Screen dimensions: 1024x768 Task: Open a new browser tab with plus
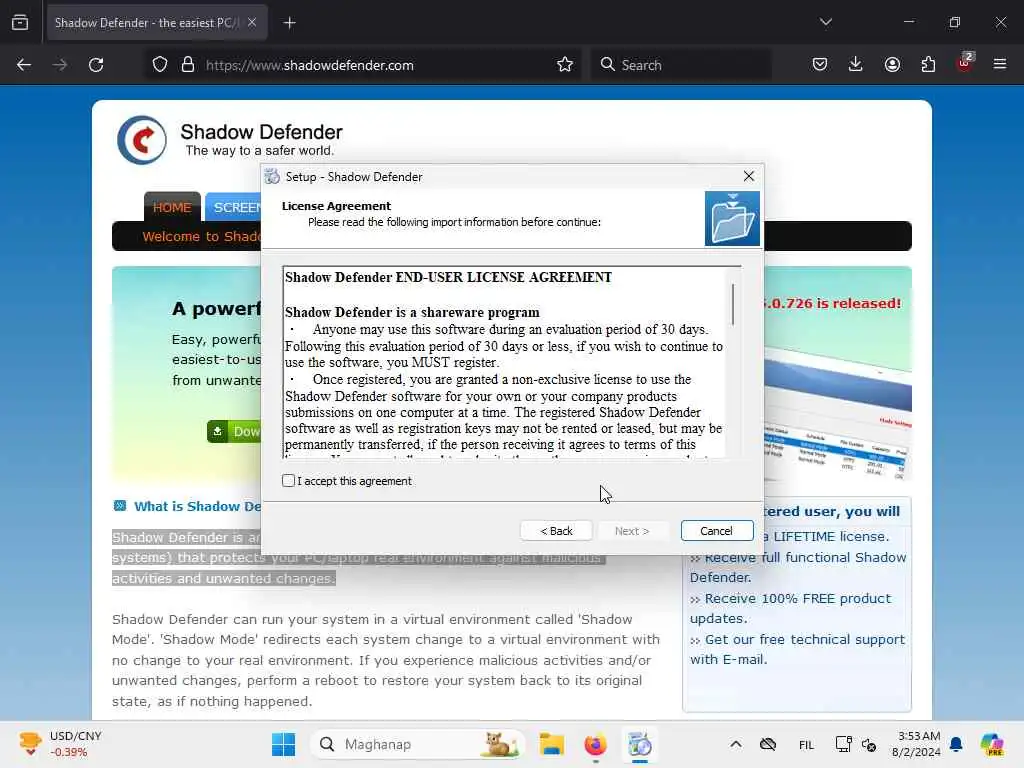point(289,23)
